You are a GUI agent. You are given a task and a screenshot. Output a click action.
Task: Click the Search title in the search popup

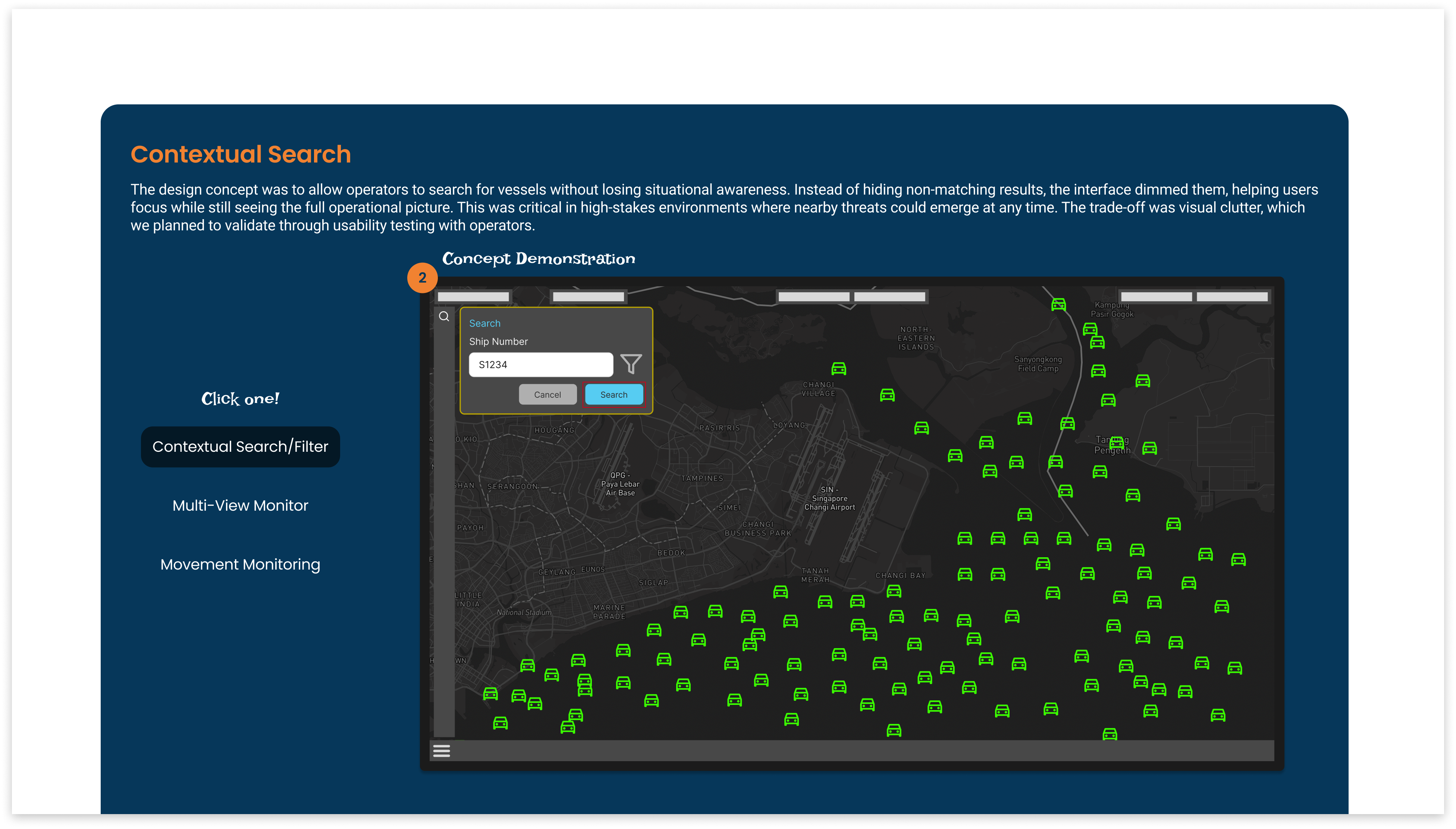pyautogui.click(x=485, y=324)
